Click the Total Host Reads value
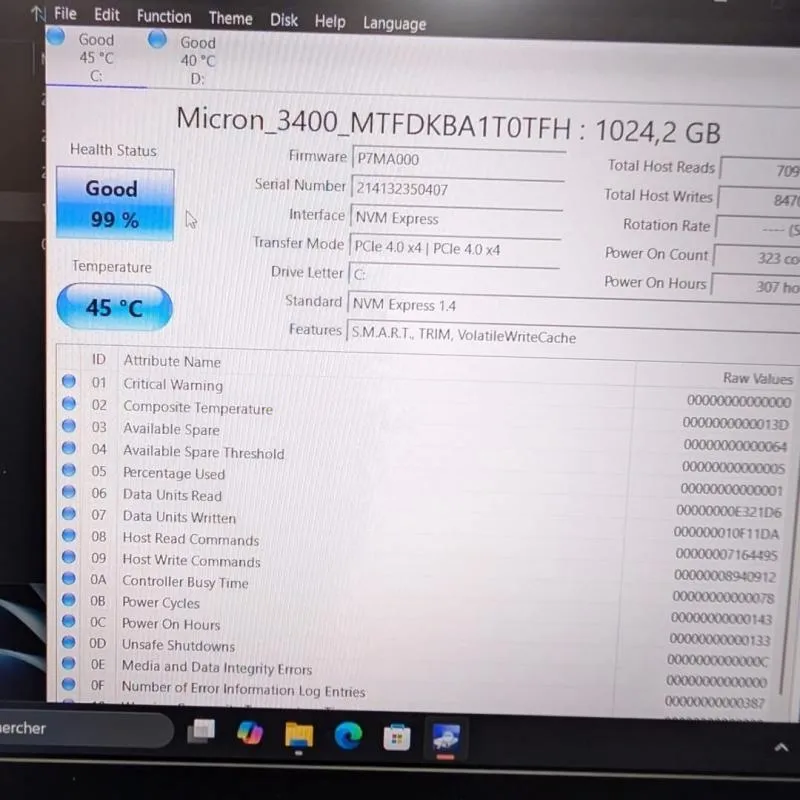This screenshot has height=800, width=800. (760, 170)
